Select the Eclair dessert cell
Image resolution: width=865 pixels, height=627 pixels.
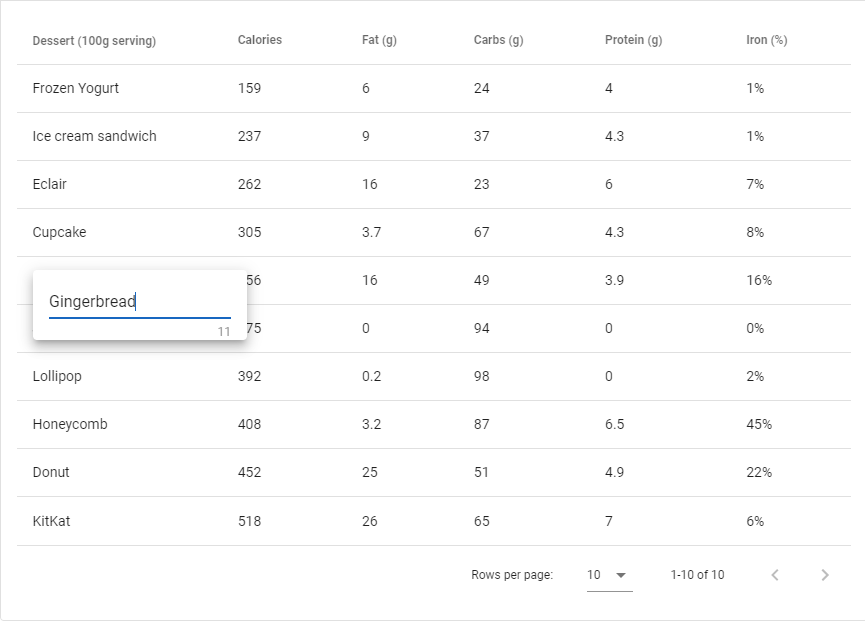point(50,184)
